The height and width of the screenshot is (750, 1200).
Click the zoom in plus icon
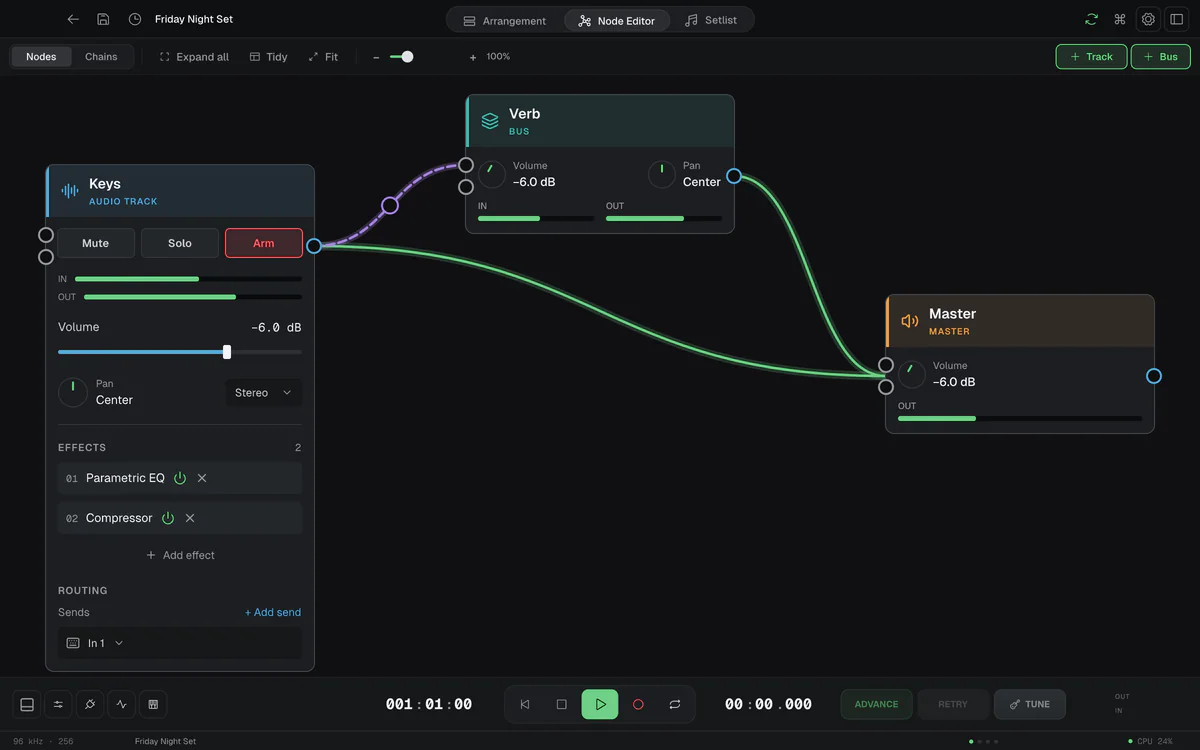pos(473,57)
